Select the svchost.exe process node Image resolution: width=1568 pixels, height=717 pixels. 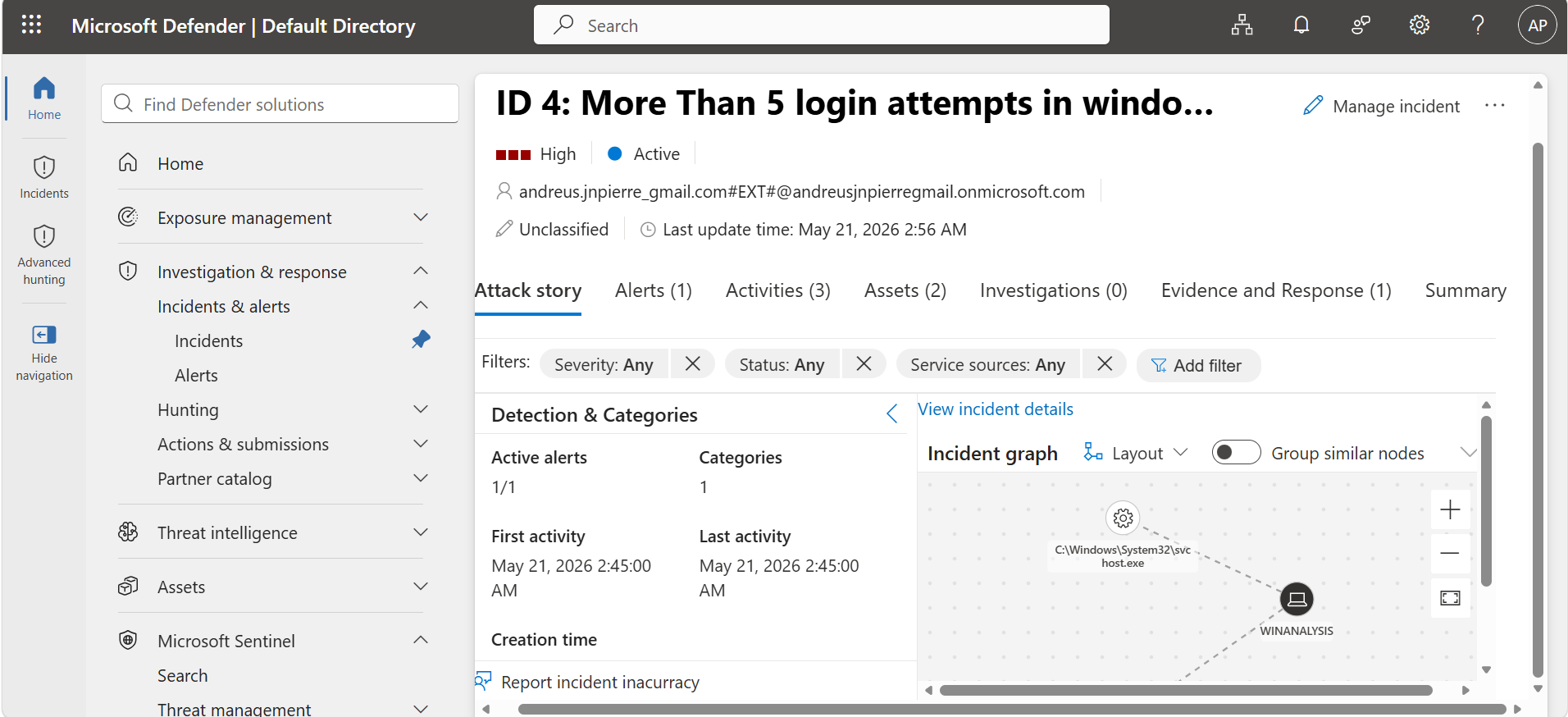[1124, 518]
